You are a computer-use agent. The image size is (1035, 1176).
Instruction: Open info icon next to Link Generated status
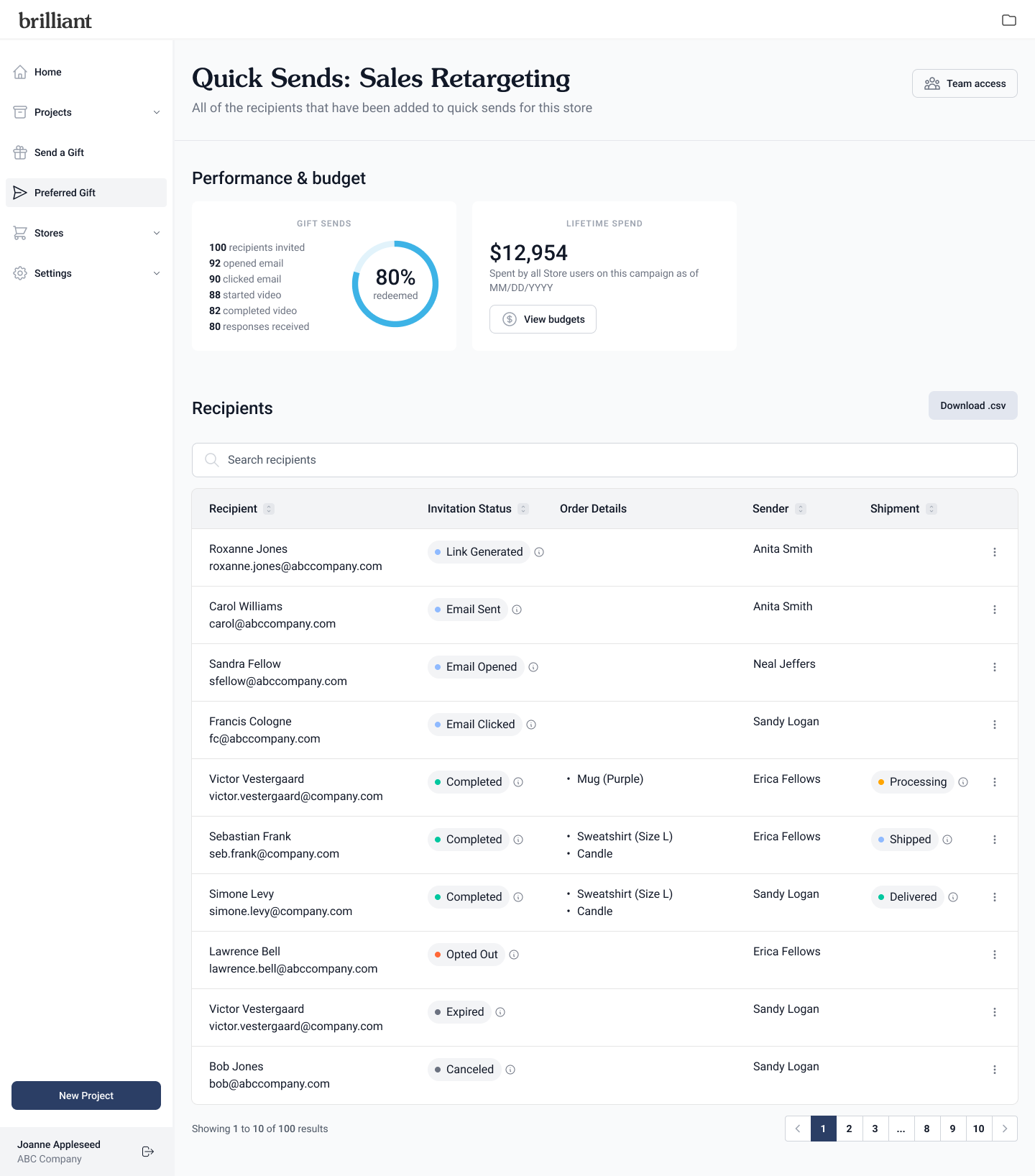tap(539, 552)
